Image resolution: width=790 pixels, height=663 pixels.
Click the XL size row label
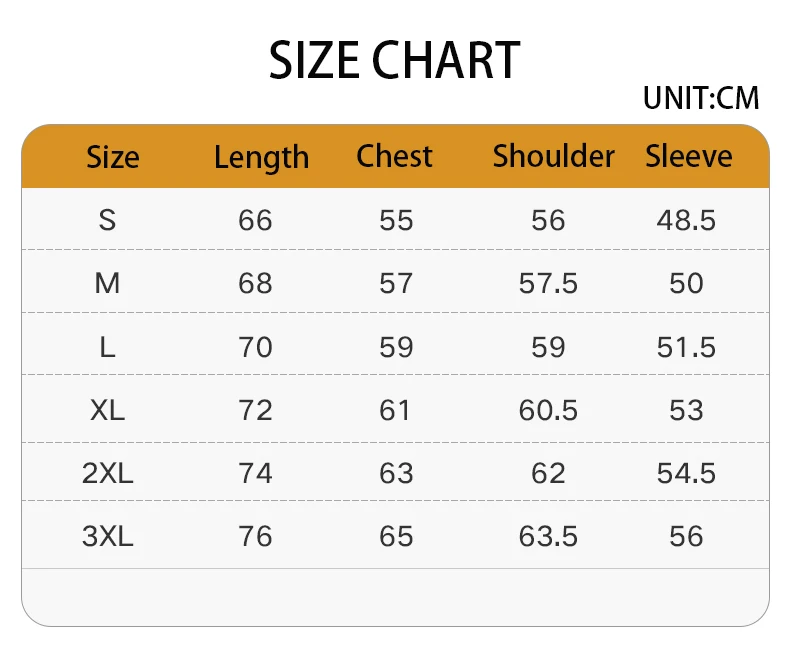(107, 410)
